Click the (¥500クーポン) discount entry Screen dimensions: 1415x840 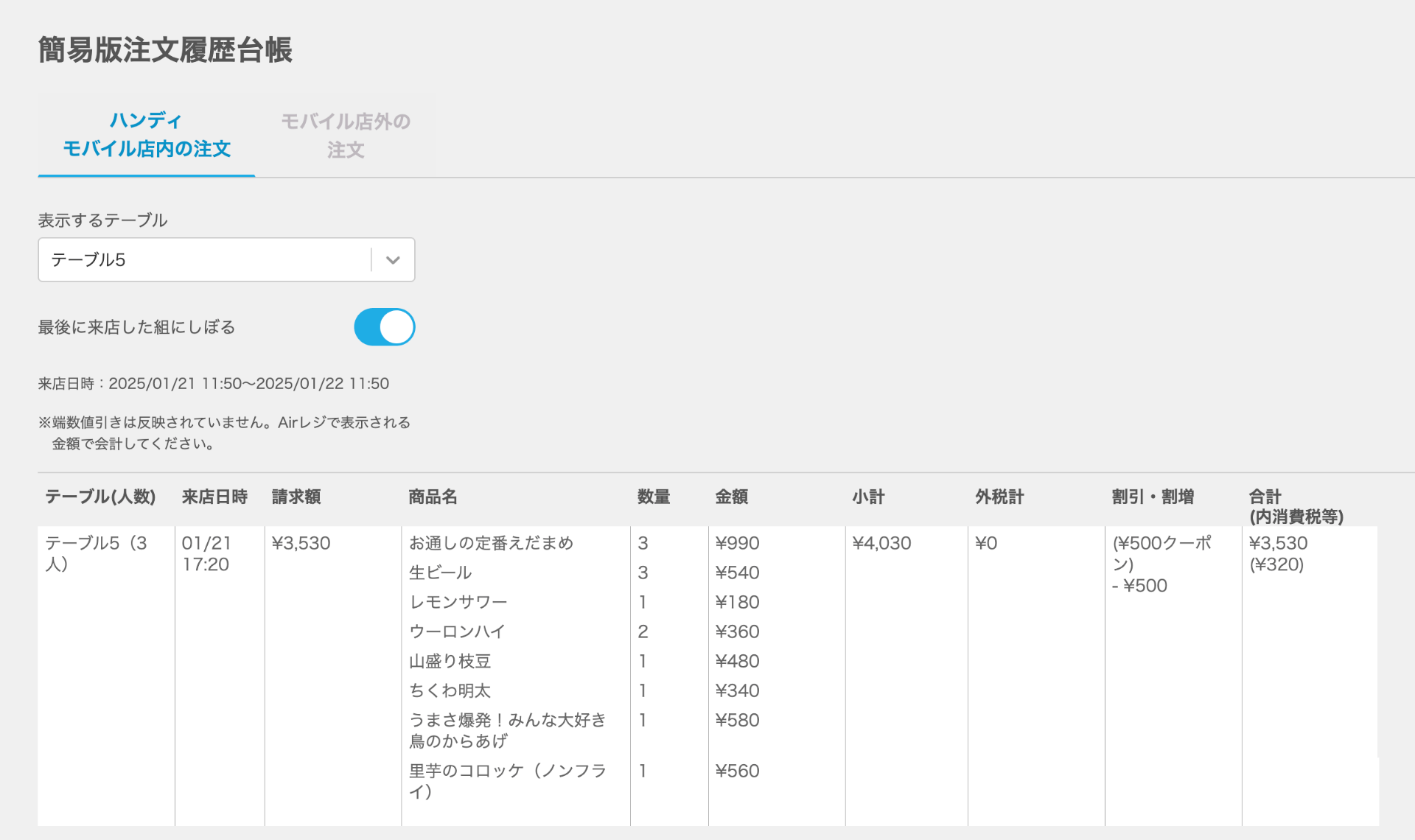(x=1161, y=553)
